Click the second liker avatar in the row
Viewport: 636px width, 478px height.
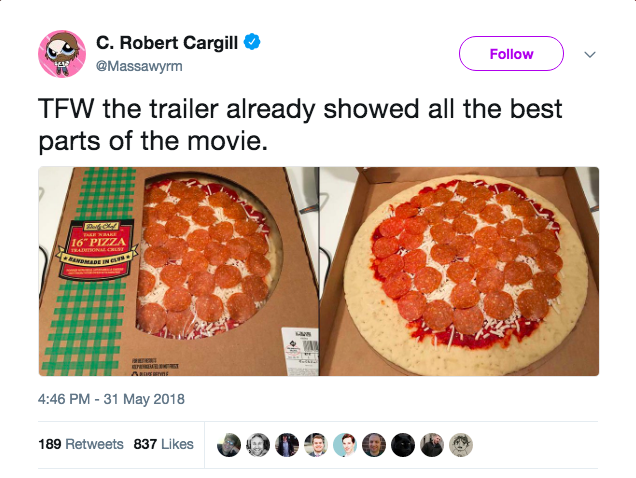click(258, 445)
